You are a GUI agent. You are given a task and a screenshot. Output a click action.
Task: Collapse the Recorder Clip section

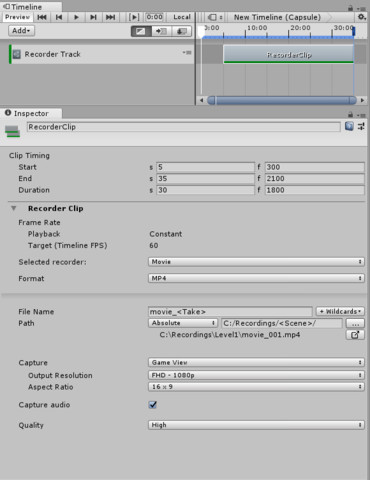14,208
